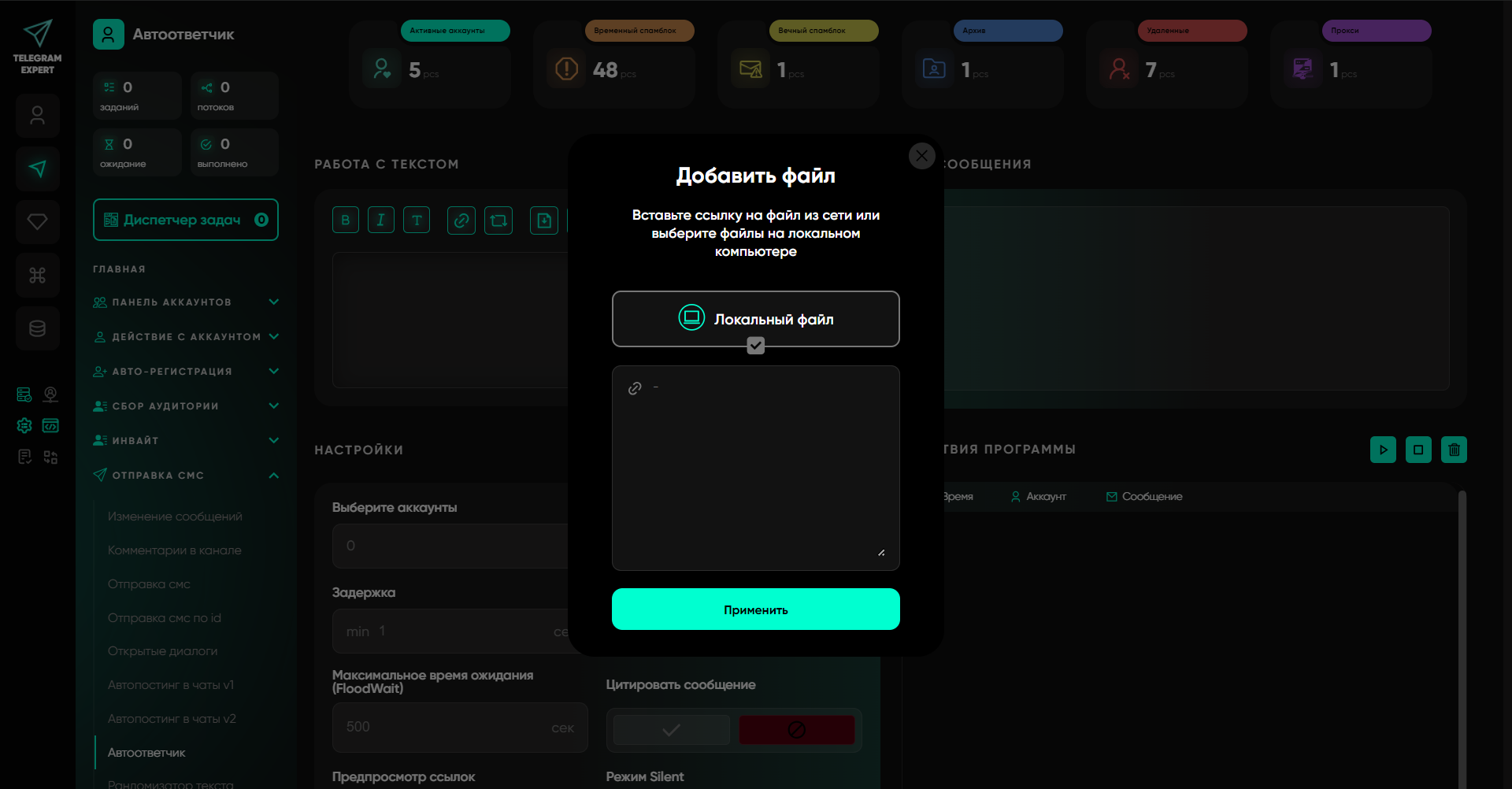
Task: Close the Добавить файл dialog
Action: click(921, 156)
